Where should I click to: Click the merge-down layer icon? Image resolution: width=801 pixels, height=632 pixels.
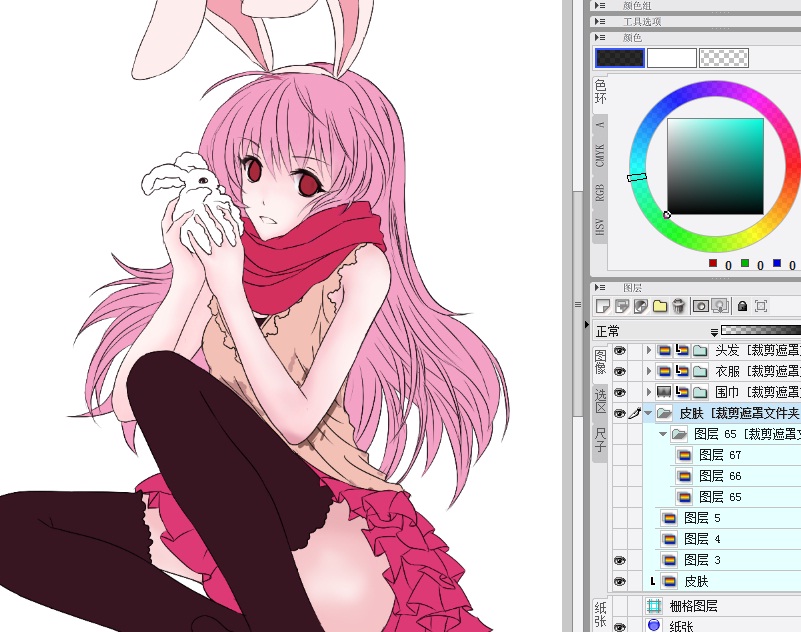point(720,306)
